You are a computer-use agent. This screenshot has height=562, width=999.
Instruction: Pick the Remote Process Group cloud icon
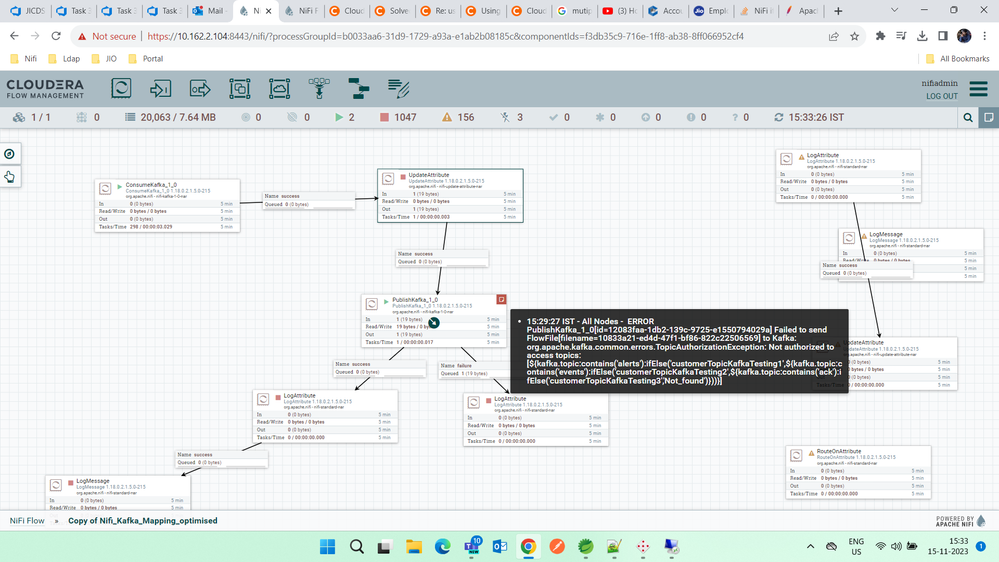[x=279, y=89]
